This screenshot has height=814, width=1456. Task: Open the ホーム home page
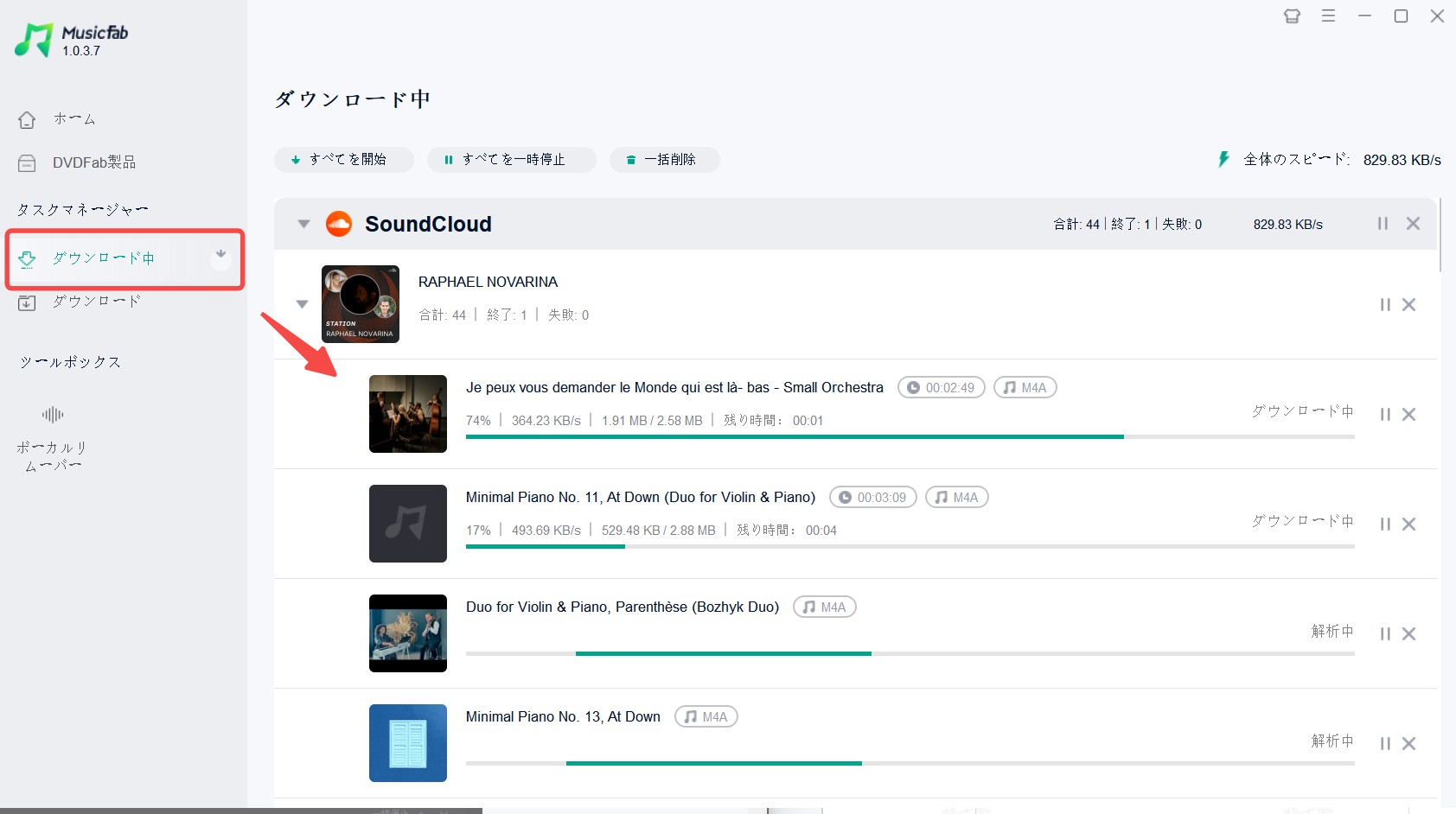tap(57, 119)
